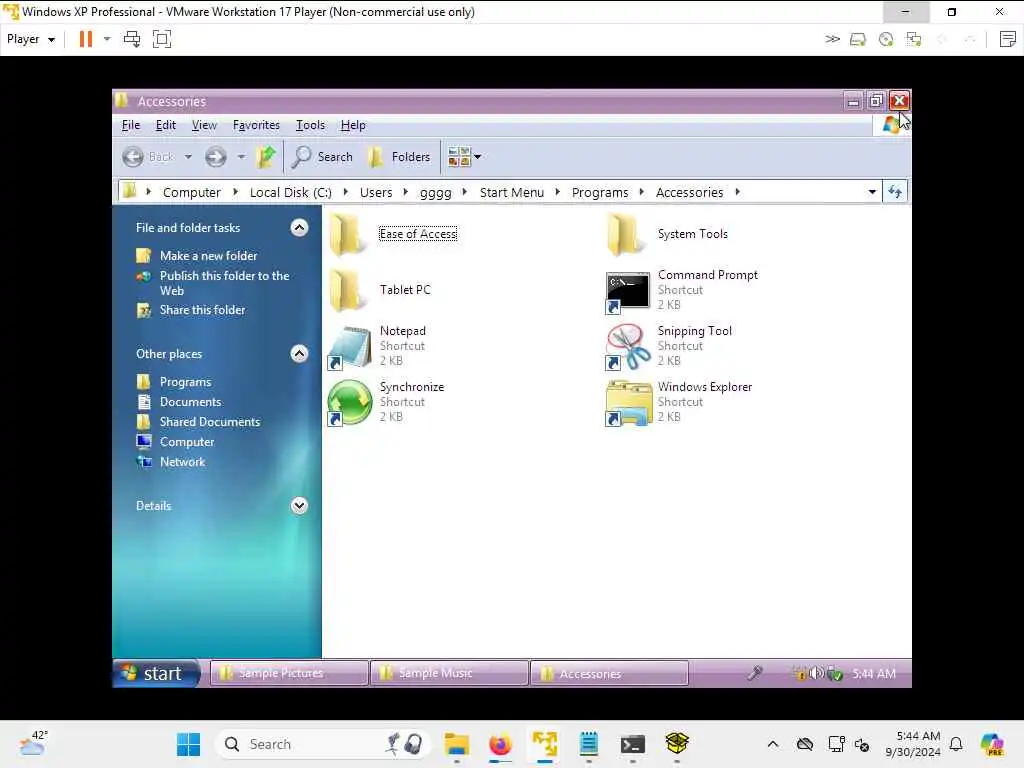
Task: Open the Tools menu
Action: [310, 125]
